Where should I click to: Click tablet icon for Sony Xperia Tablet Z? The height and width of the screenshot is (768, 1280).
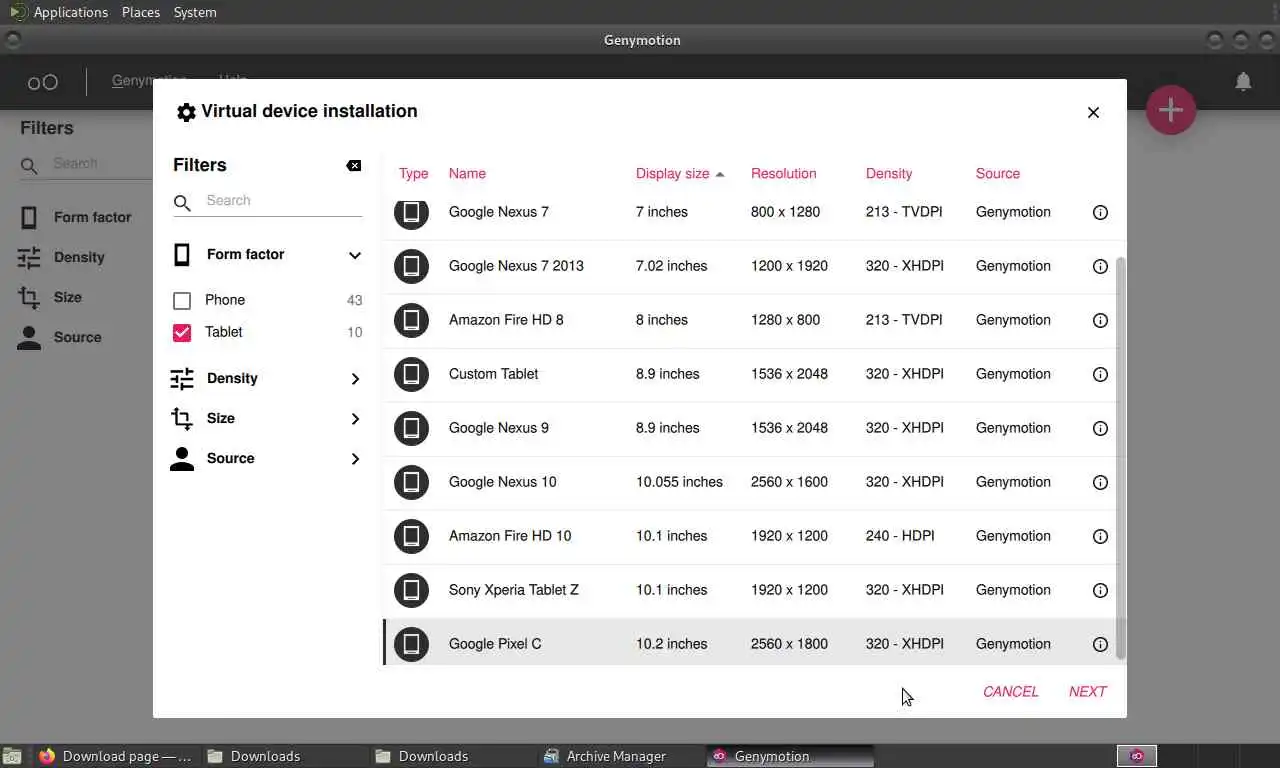pyautogui.click(x=411, y=590)
